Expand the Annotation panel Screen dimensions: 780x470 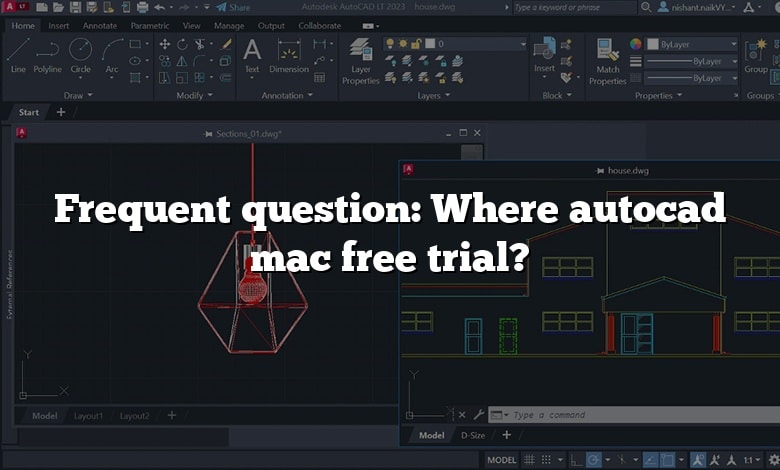pyautogui.click(x=287, y=95)
